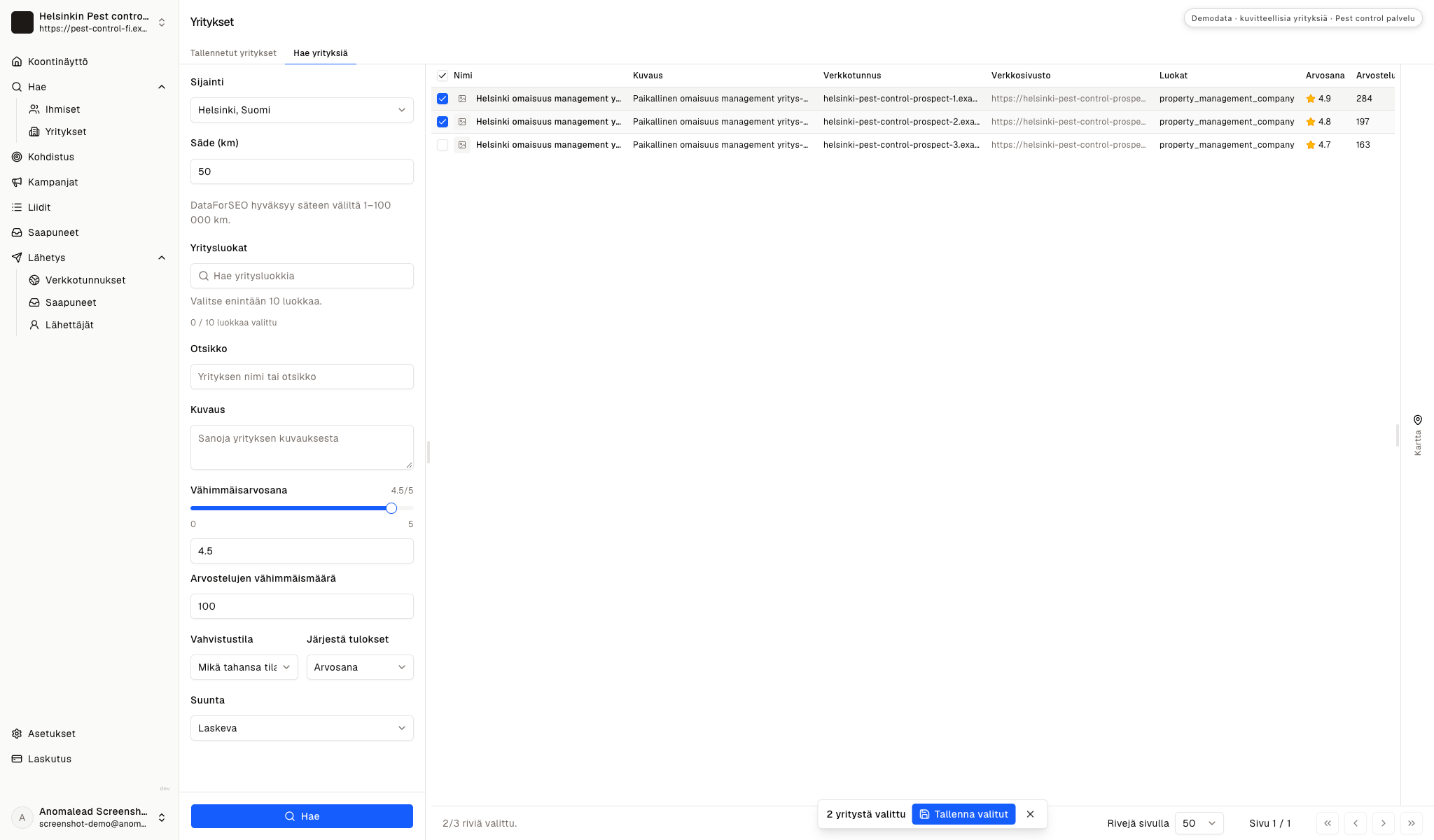Click the Asetukset gear icon
Screen dimensions: 1434x840
tap(17, 734)
